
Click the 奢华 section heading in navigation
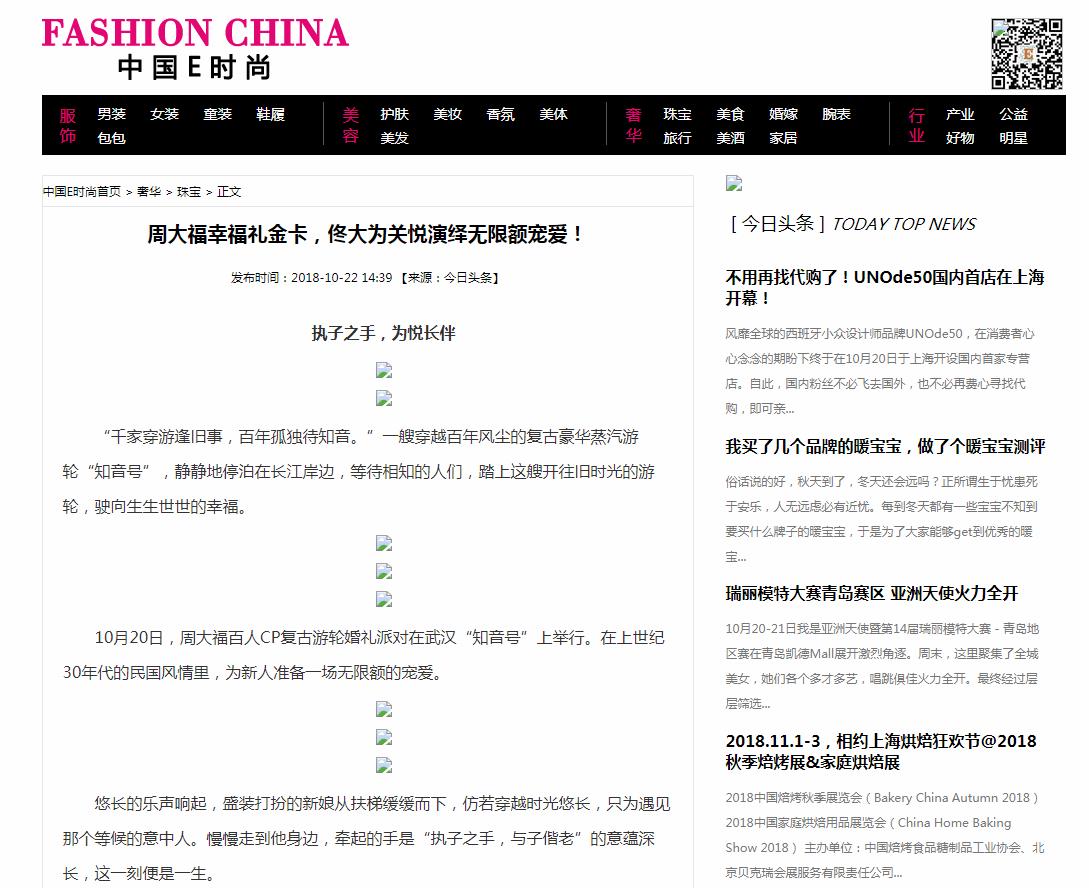[x=633, y=125]
